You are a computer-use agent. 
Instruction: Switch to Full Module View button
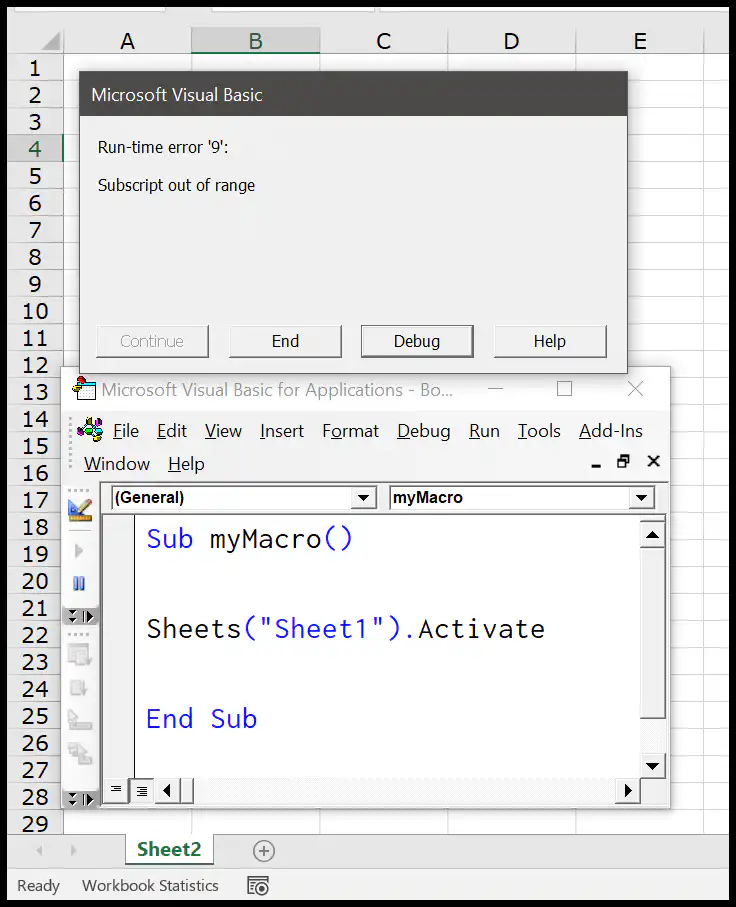(x=142, y=790)
